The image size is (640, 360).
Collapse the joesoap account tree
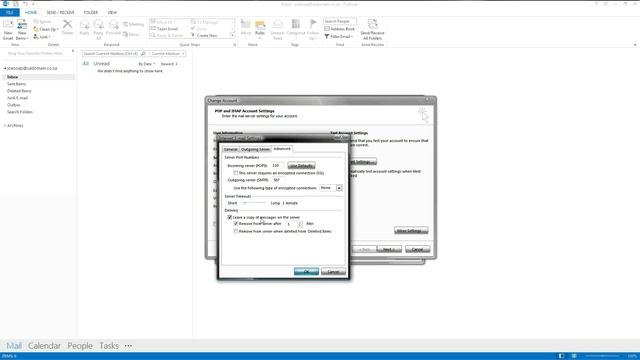[x=5, y=69]
